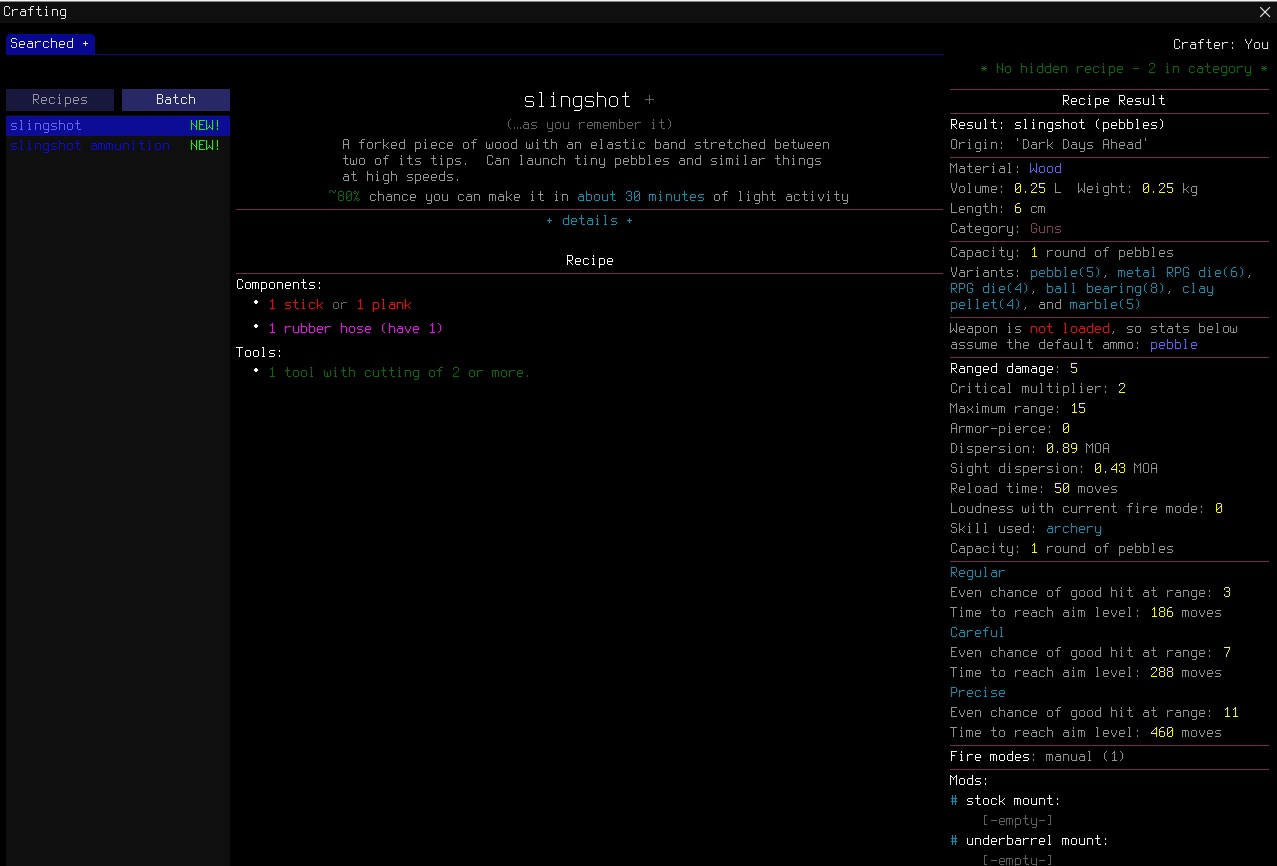This screenshot has height=866, width=1277.
Task: Click '1 plank' component
Action: click(384, 305)
